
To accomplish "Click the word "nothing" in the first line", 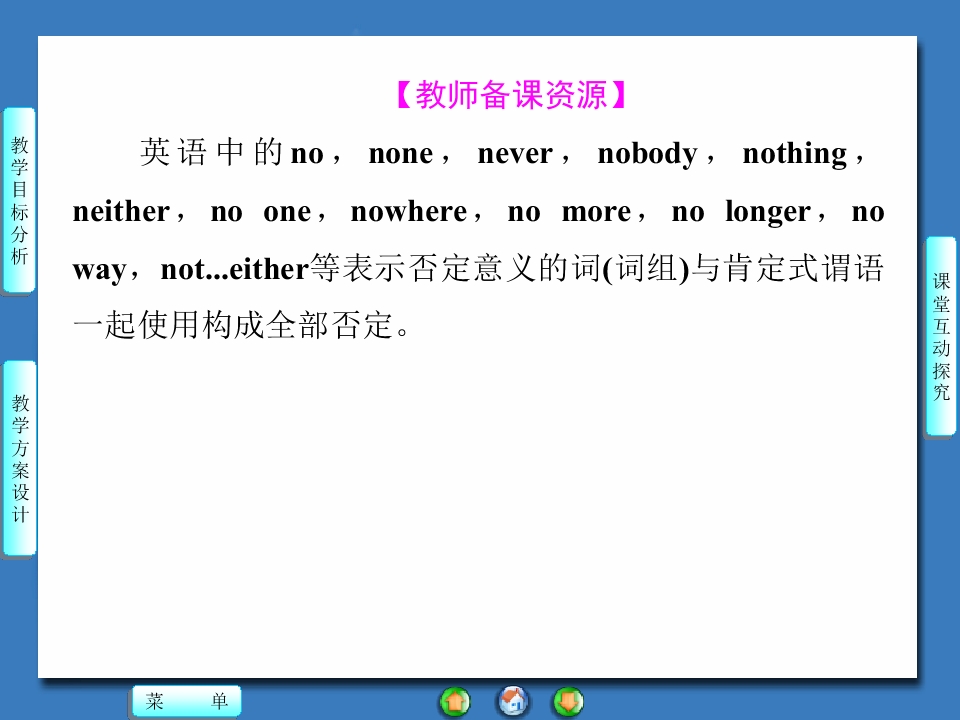I will [x=795, y=154].
